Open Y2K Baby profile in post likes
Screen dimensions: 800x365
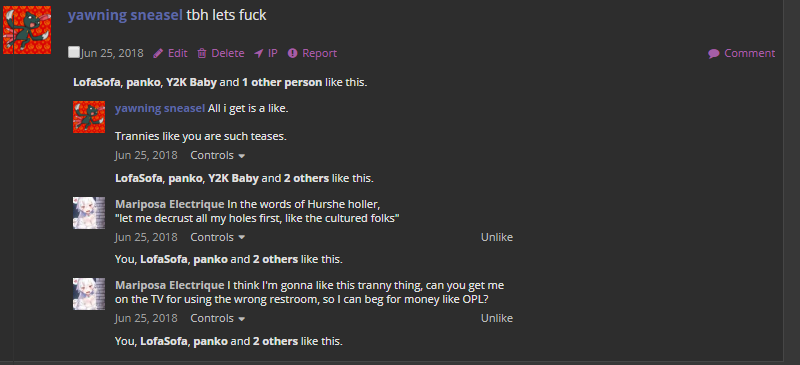point(191,82)
